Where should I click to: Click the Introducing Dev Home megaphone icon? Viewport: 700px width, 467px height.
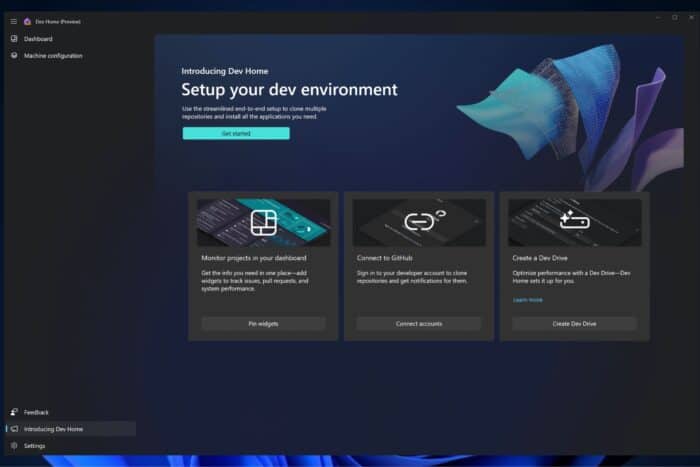tap(14, 429)
